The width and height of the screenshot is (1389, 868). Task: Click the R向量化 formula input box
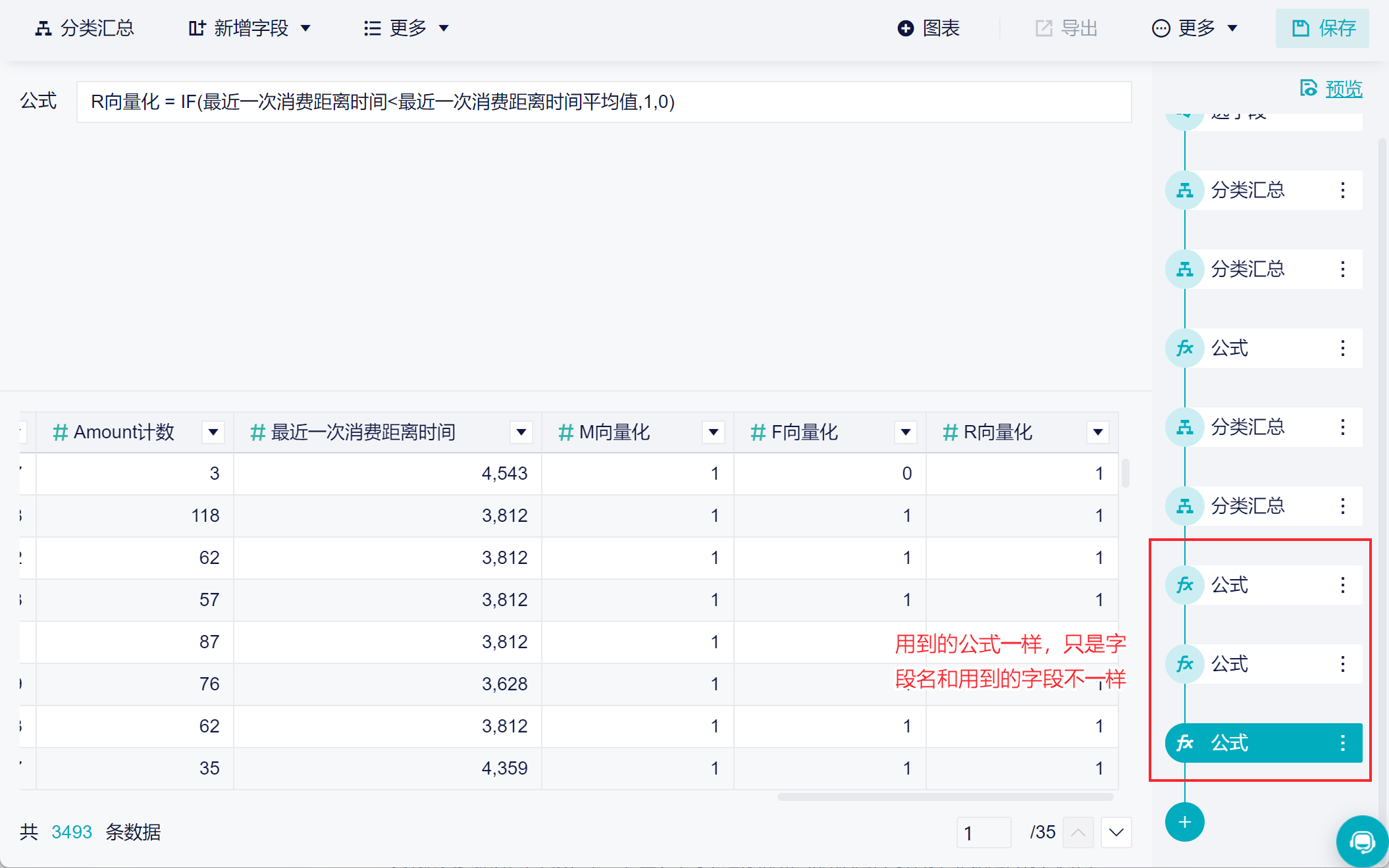pos(604,102)
